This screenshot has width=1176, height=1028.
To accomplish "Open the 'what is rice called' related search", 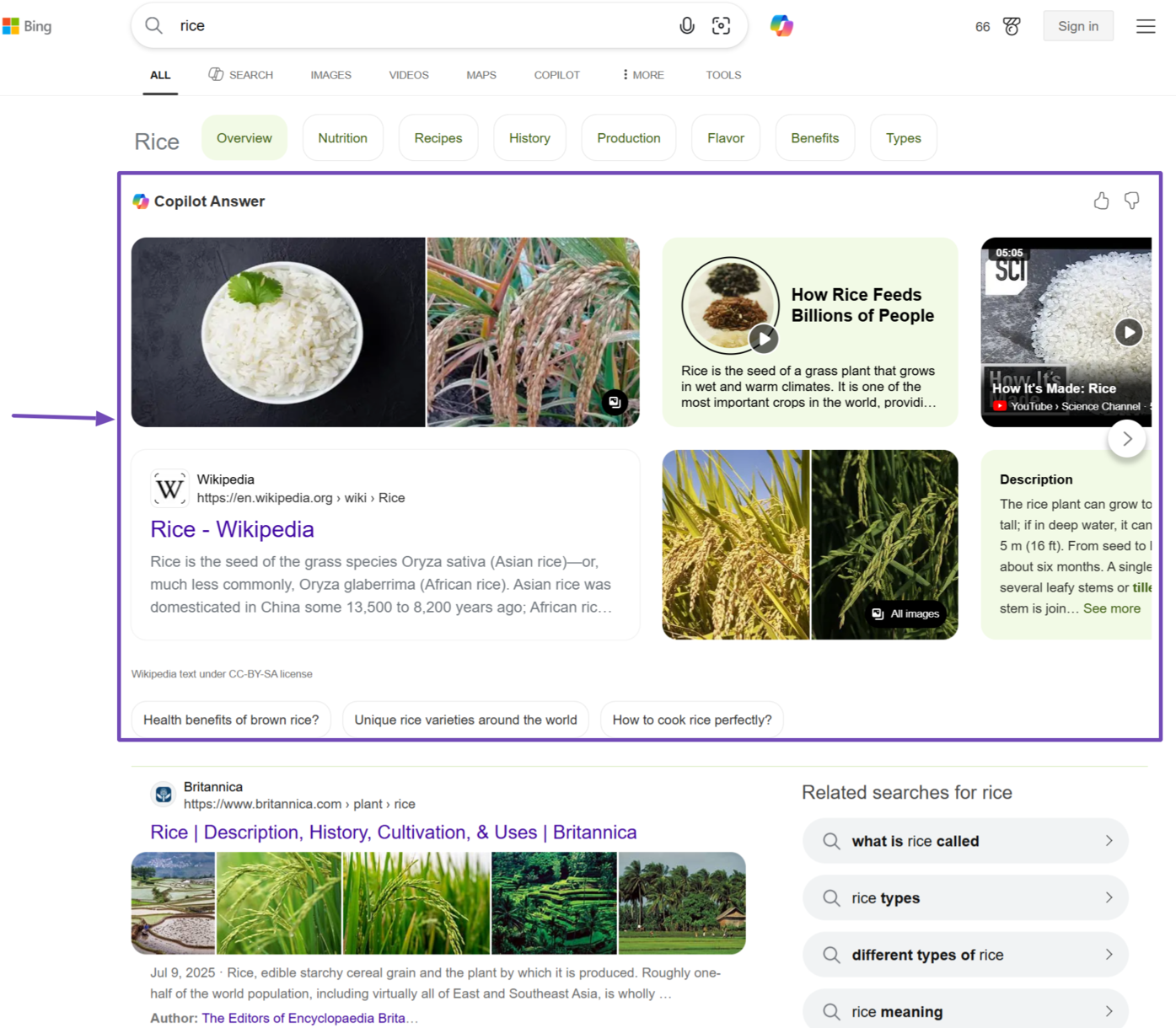I will click(x=965, y=841).
